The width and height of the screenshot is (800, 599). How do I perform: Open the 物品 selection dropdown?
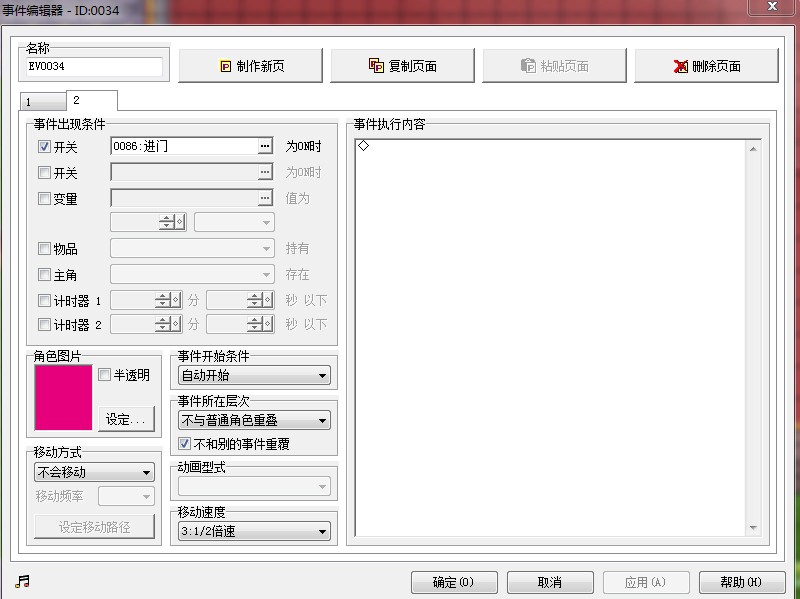(x=192, y=248)
